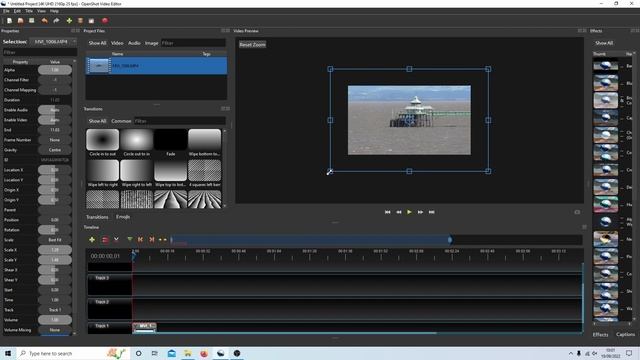Open the Track value Track 1 property
This screenshot has width=640, height=360.
tap(55, 310)
